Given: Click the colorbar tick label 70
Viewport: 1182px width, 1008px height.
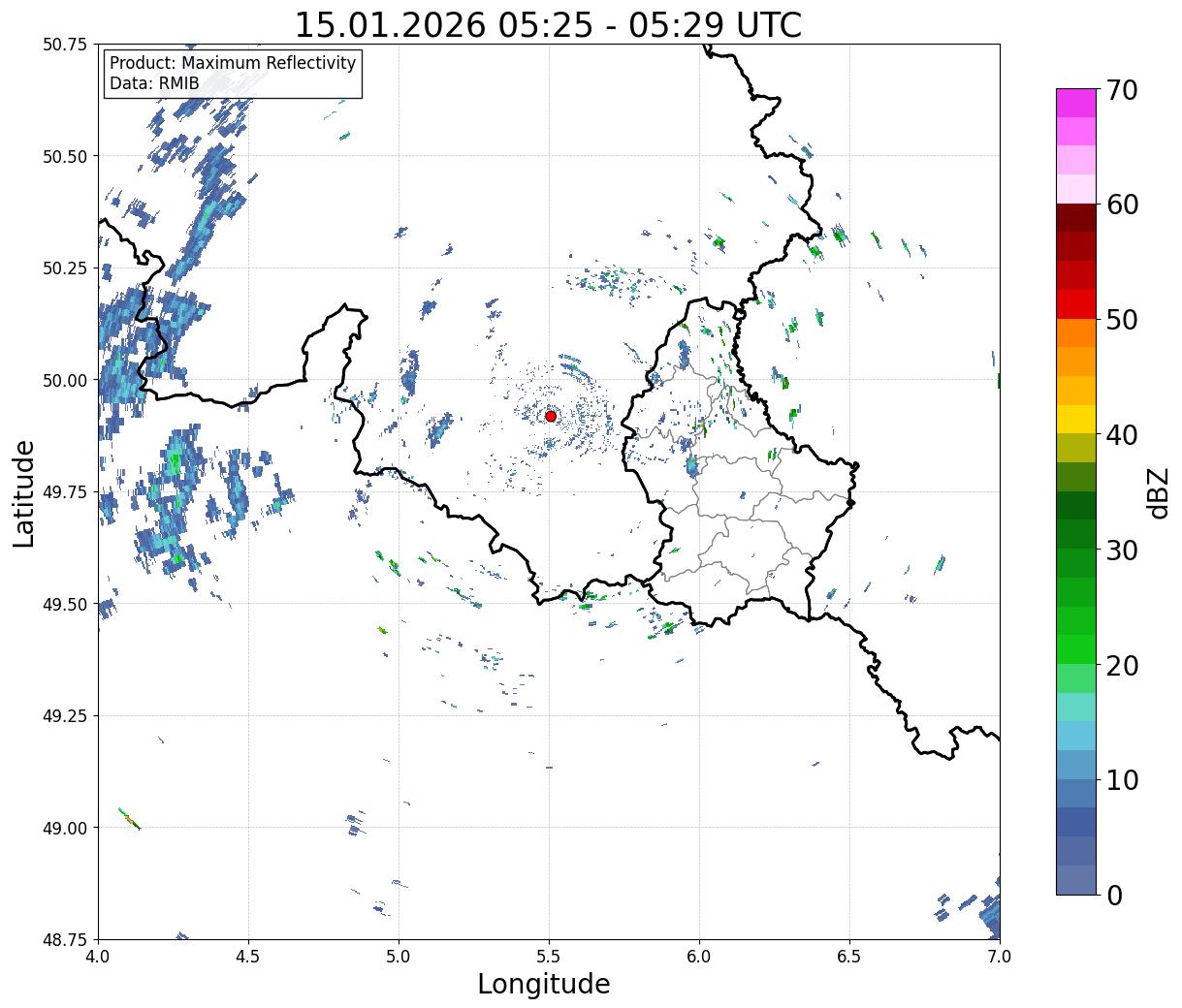Looking at the screenshot, I should click(x=1122, y=90).
